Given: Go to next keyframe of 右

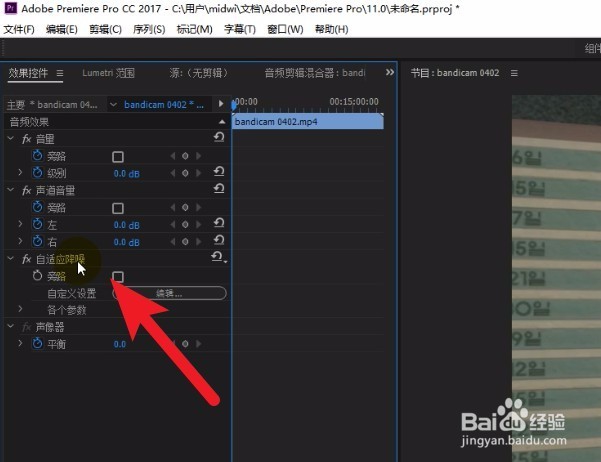Looking at the screenshot, I should pyautogui.click(x=198, y=242).
